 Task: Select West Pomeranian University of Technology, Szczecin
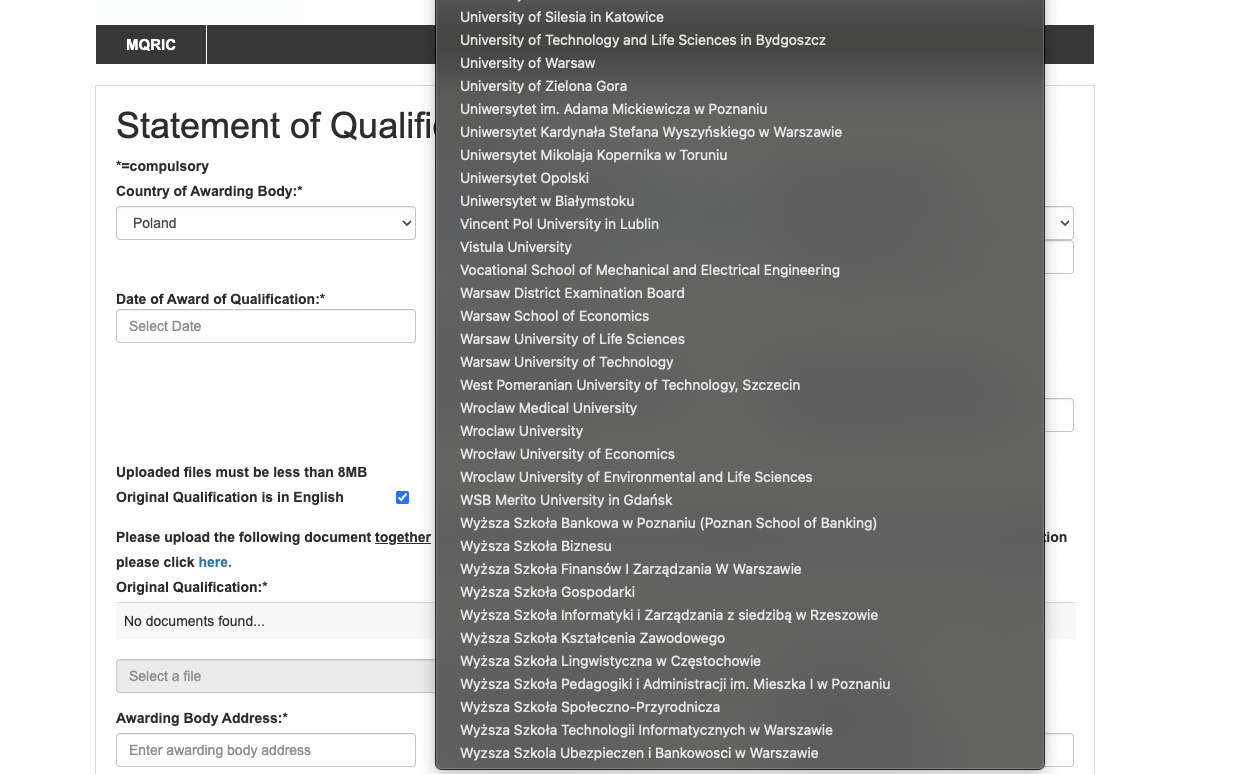[740, 385]
